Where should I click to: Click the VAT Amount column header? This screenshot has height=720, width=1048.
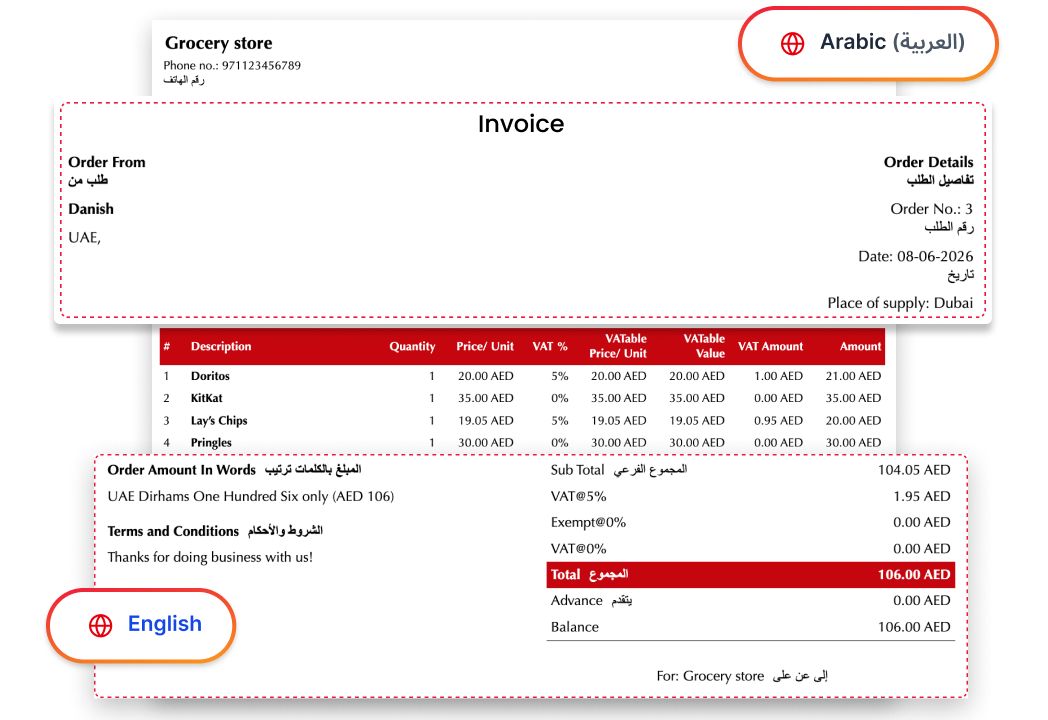pyautogui.click(x=770, y=346)
